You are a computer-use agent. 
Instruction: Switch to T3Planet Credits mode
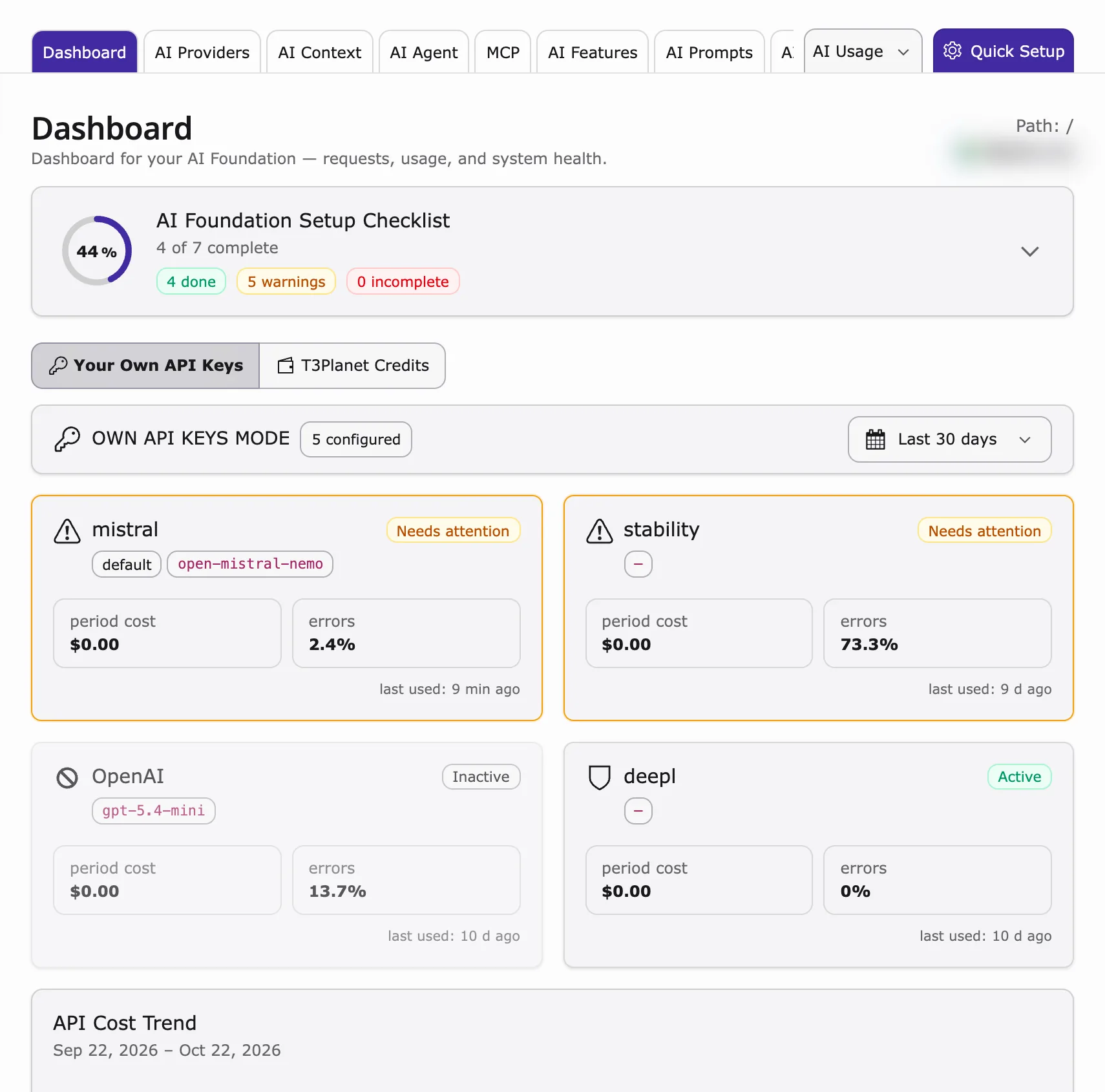click(x=352, y=366)
